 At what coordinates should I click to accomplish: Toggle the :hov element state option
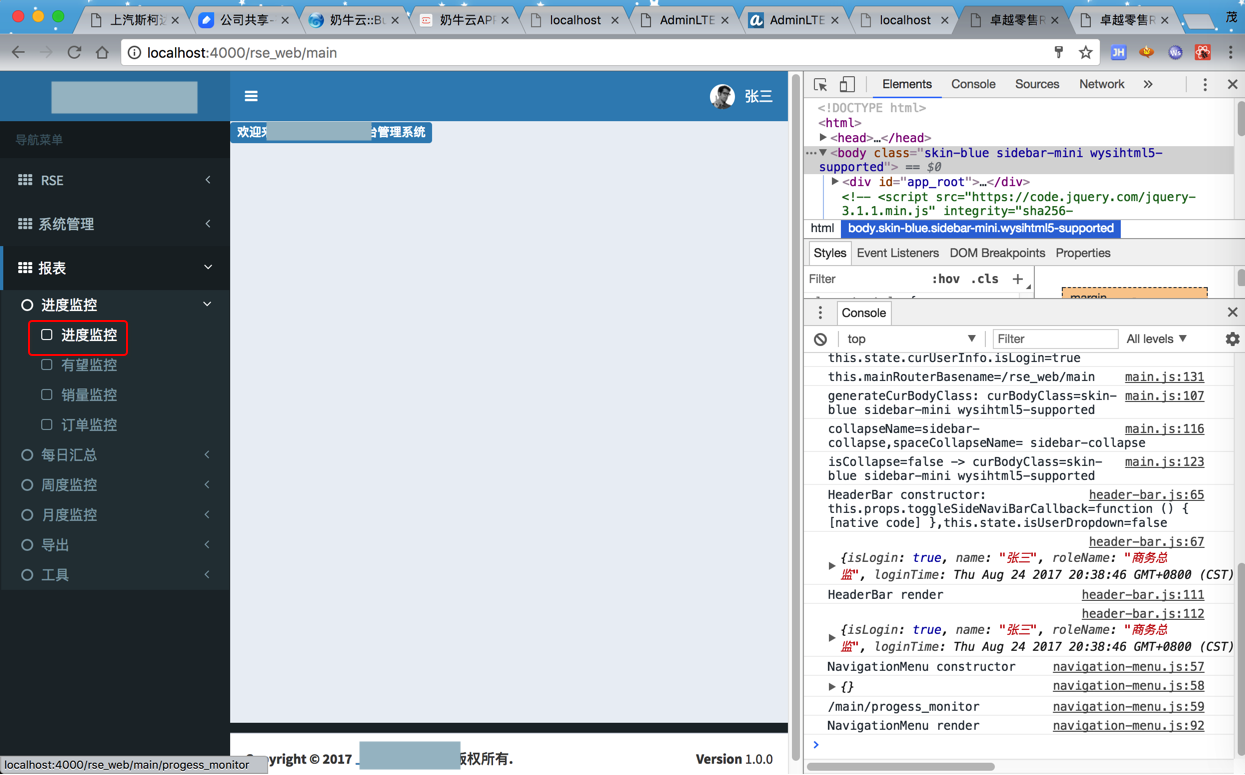tap(945, 279)
